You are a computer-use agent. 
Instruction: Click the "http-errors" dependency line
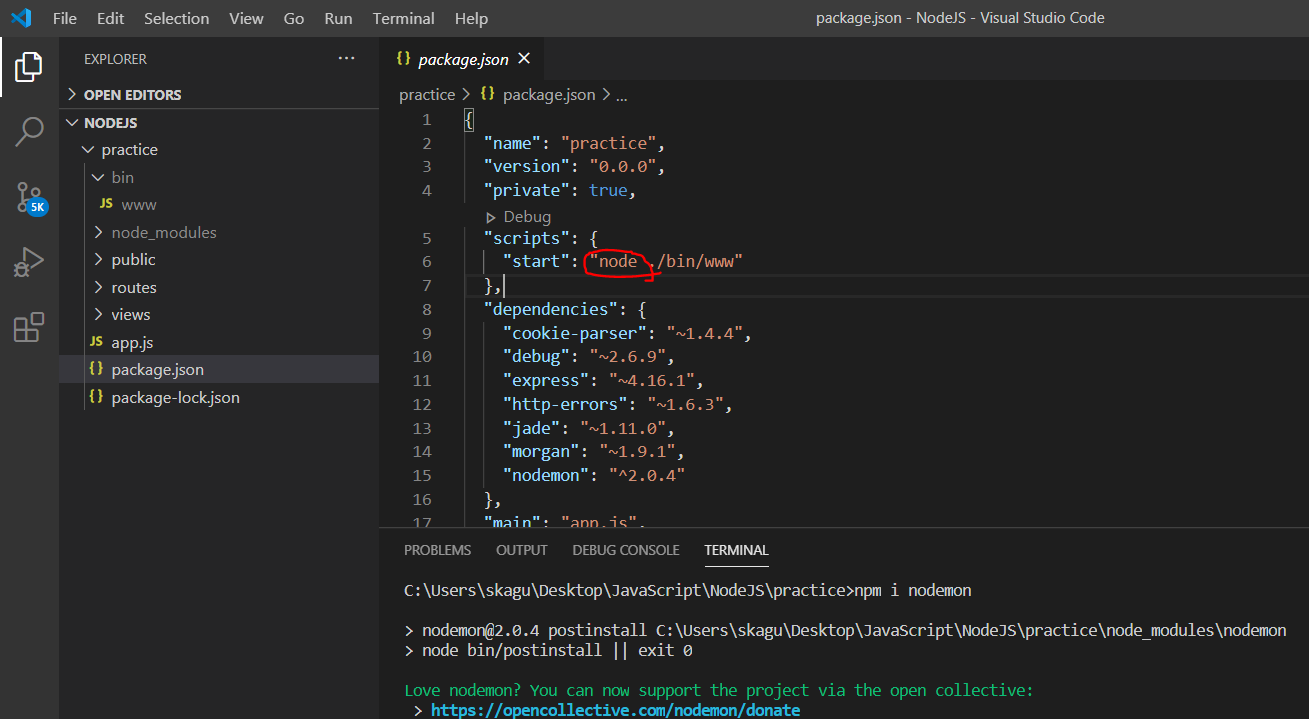[618, 404]
